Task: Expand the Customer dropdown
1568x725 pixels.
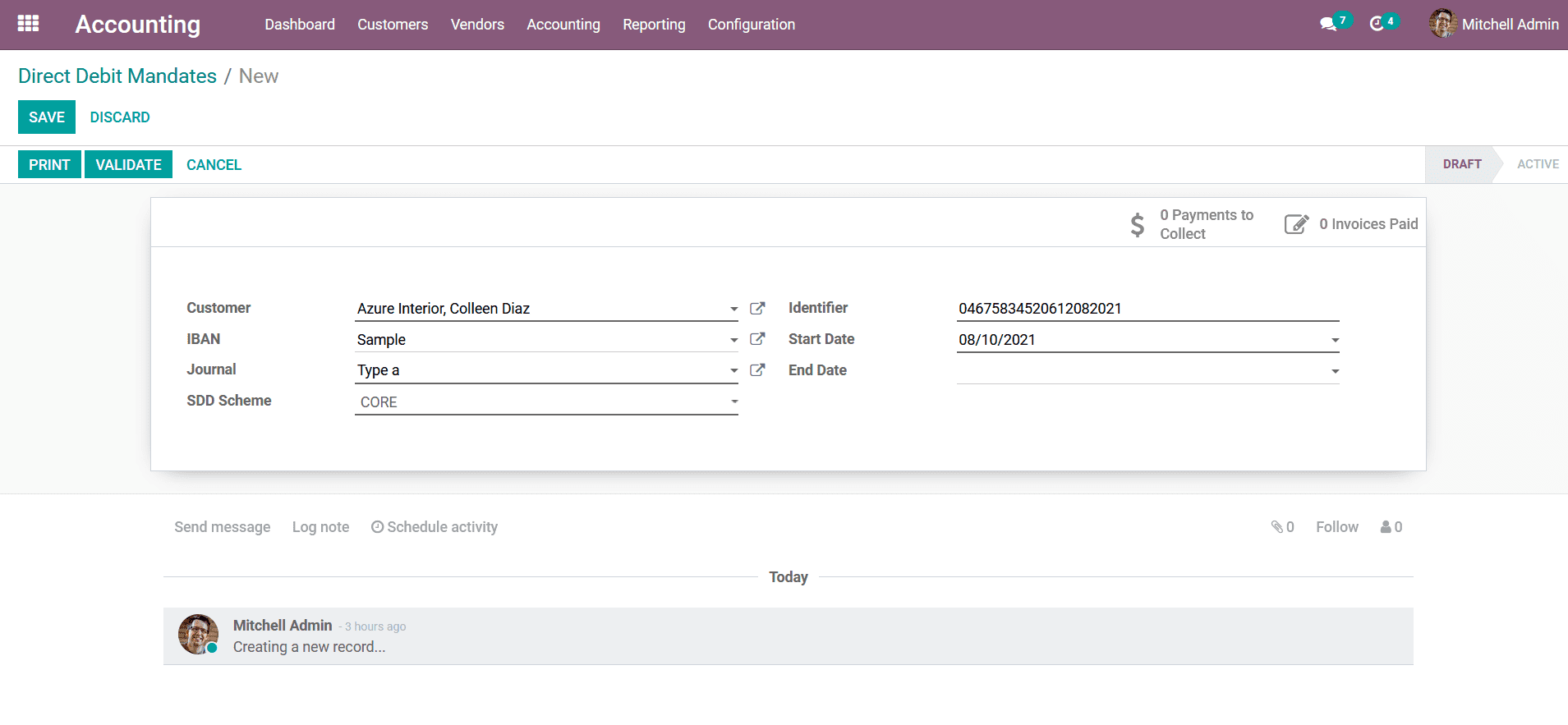Action: coord(733,310)
